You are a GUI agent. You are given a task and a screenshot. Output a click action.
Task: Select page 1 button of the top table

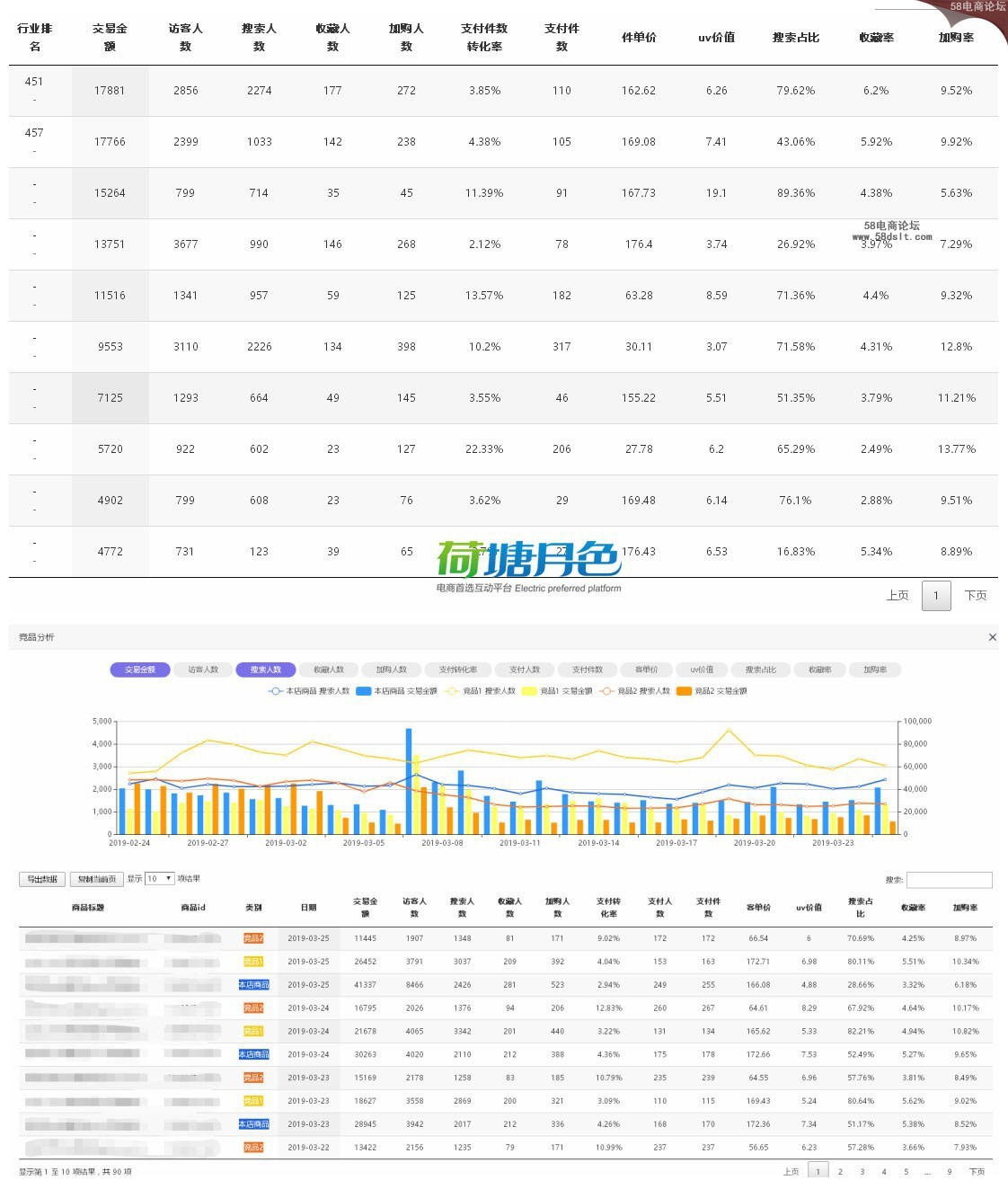point(936,596)
